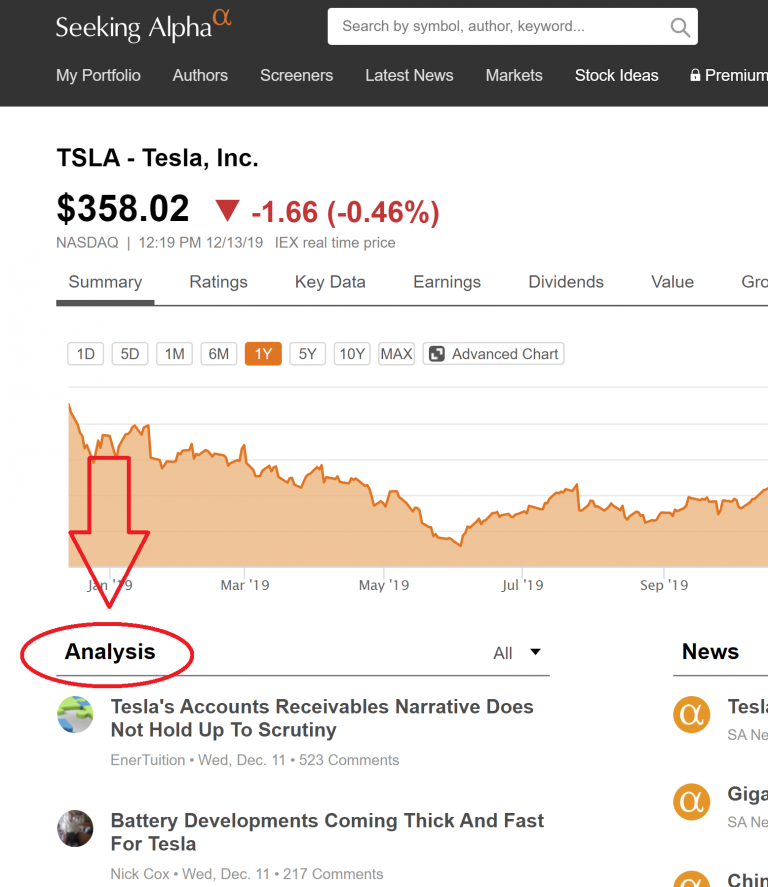Image resolution: width=768 pixels, height=887 pixels.
Task: Open the Seeking Alpha logo home
Action: (144, 26)
